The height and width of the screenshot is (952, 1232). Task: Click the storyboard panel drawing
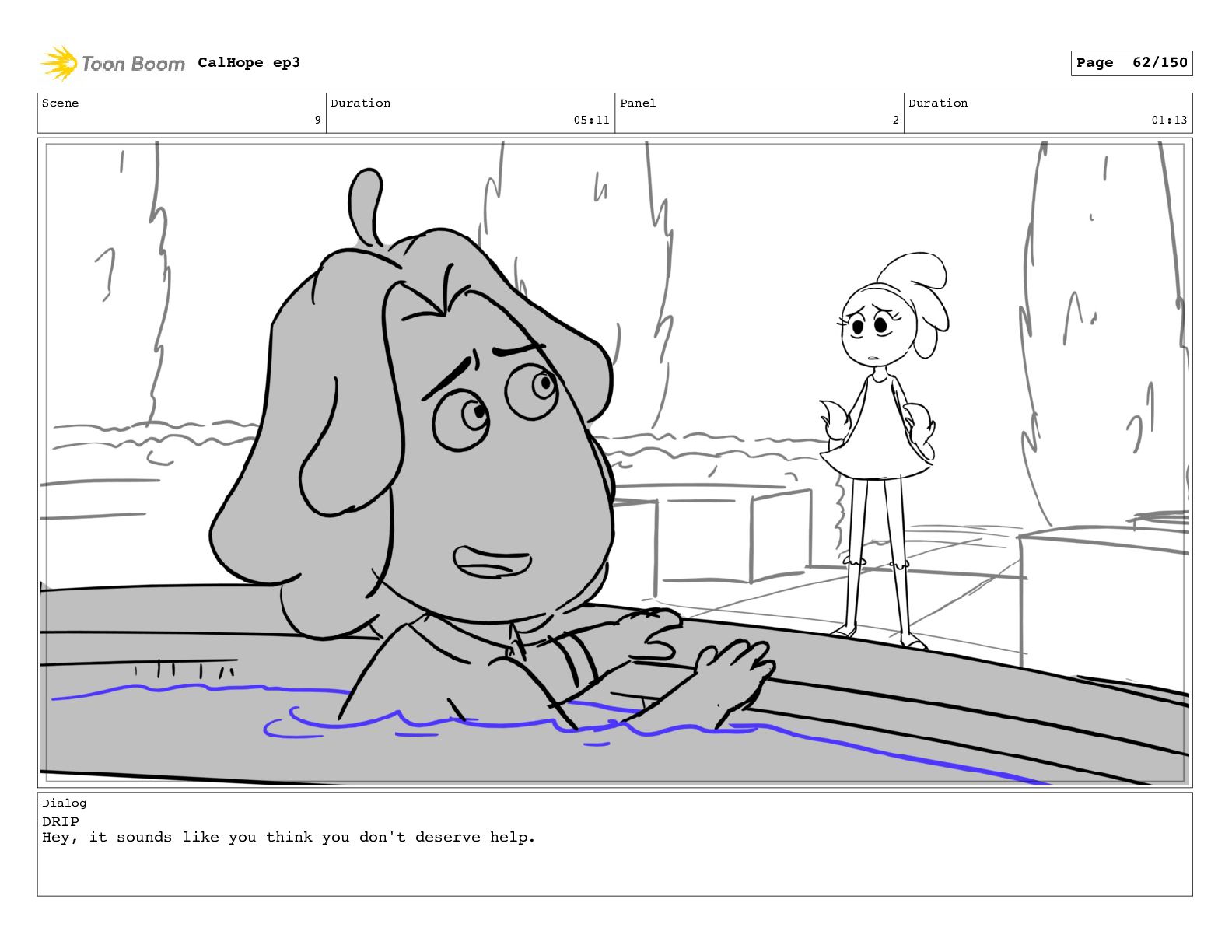pyautogui.click(x=614, y=463)
